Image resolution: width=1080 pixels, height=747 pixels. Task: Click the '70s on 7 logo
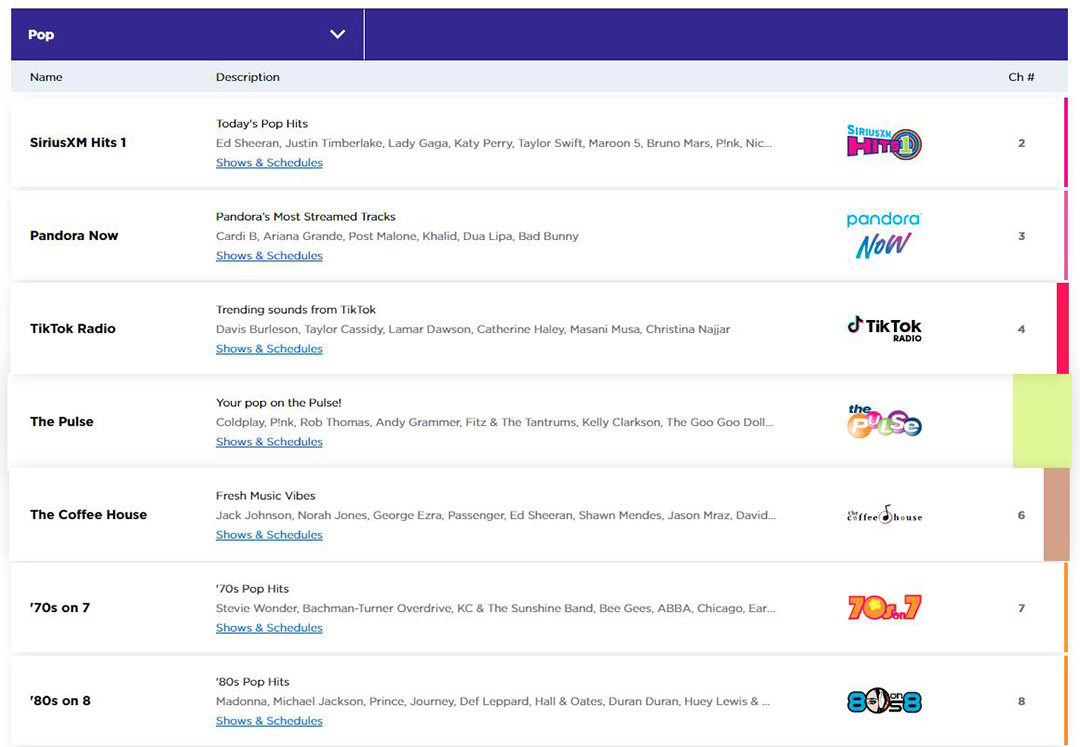884,607
